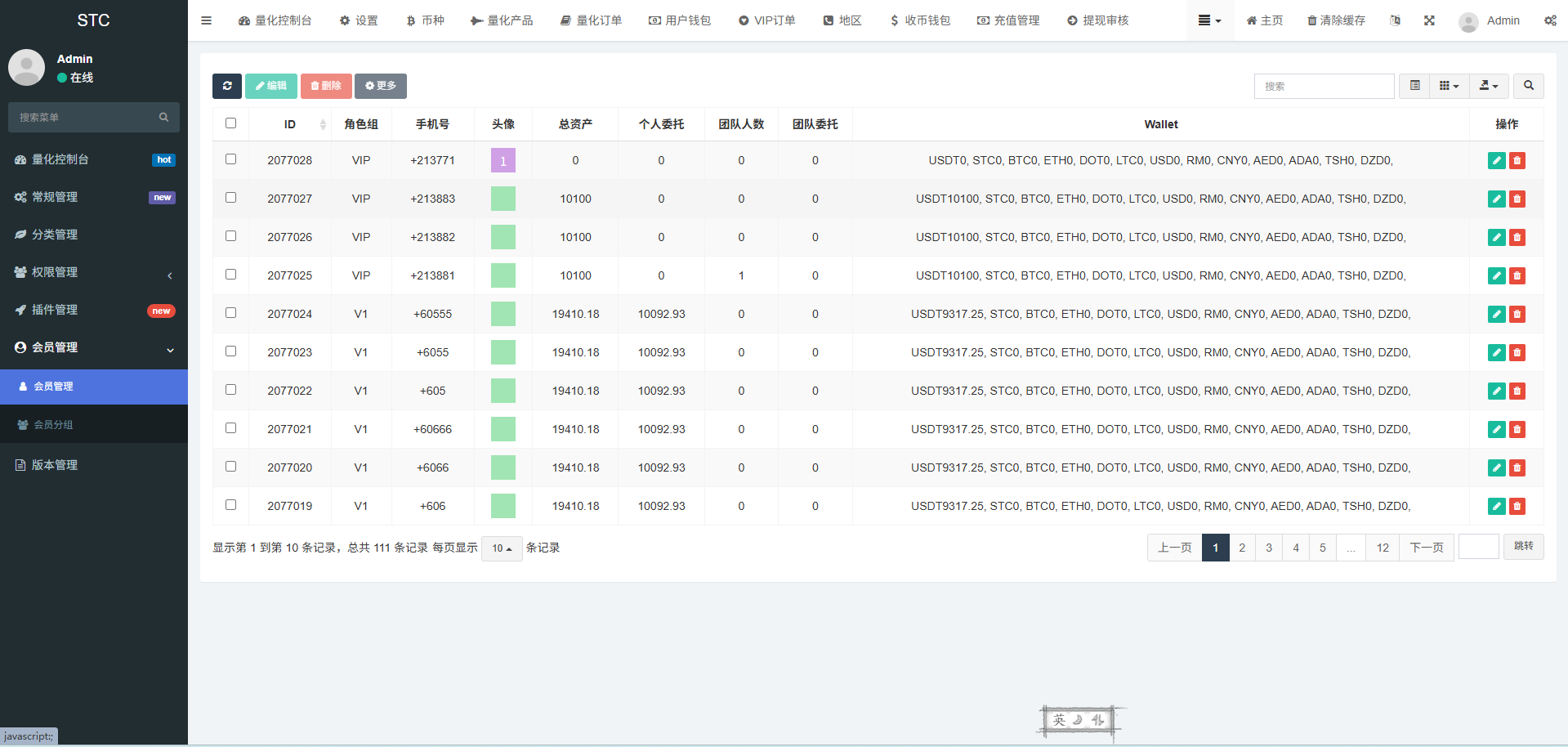Click the table search input field
This screenshot has height=747, width=1568.
tap(1324, 86)
